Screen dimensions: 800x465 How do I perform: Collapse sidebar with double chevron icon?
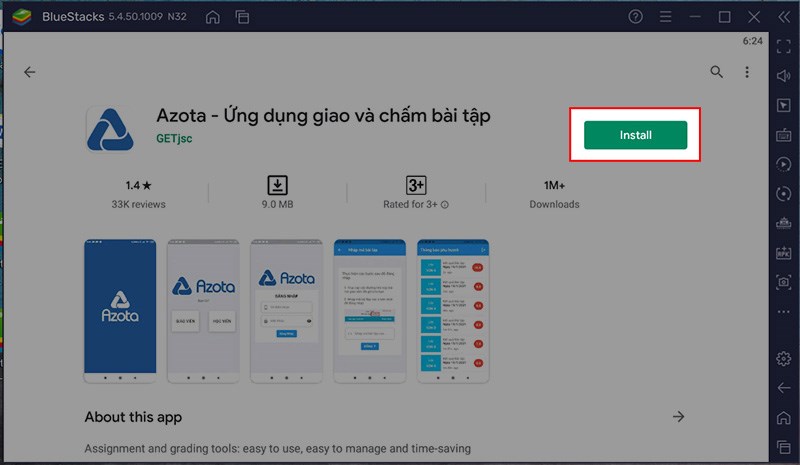coord(784,17)
